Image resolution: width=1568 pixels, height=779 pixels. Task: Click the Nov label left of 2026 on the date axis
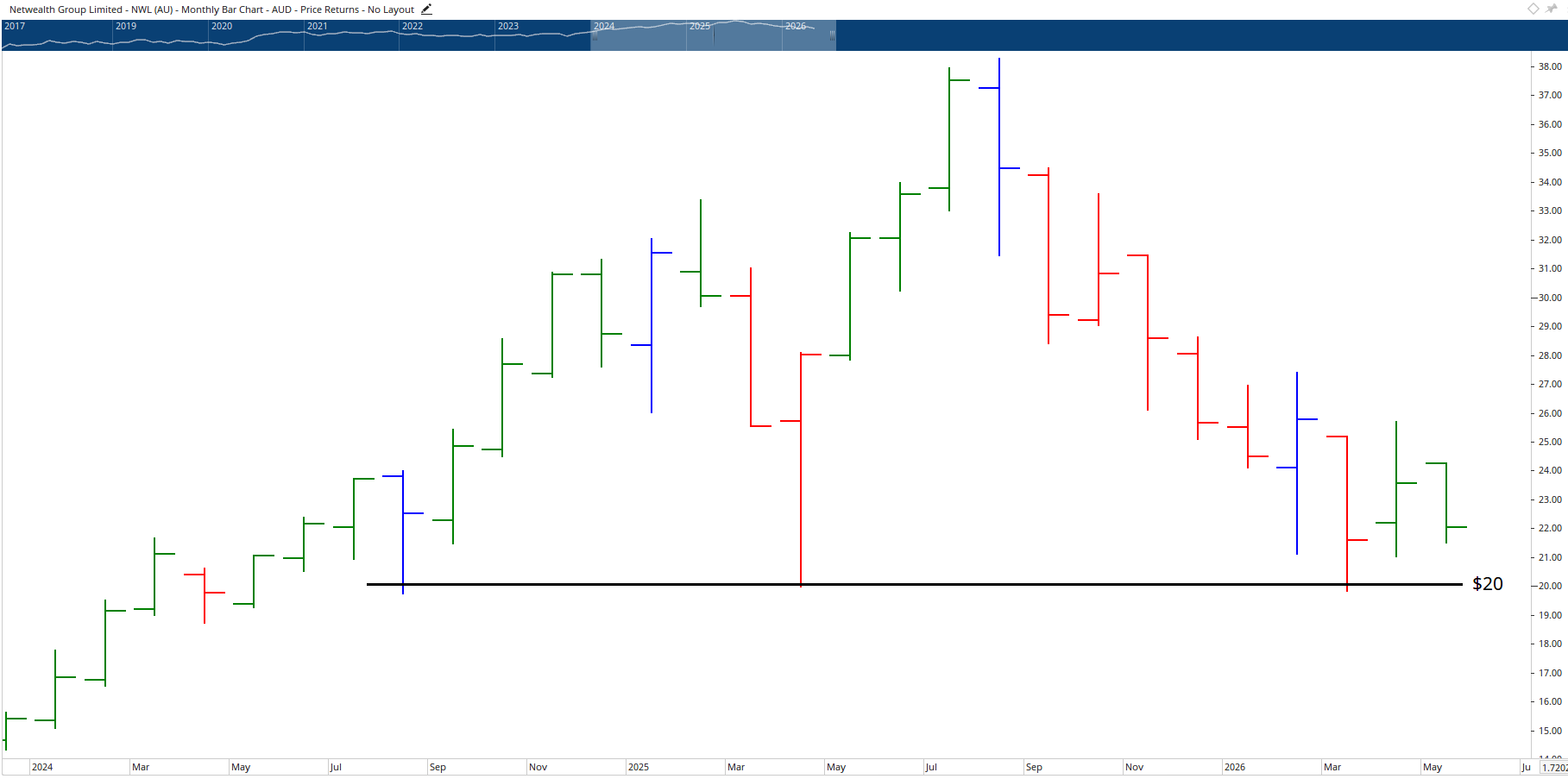1134,767
